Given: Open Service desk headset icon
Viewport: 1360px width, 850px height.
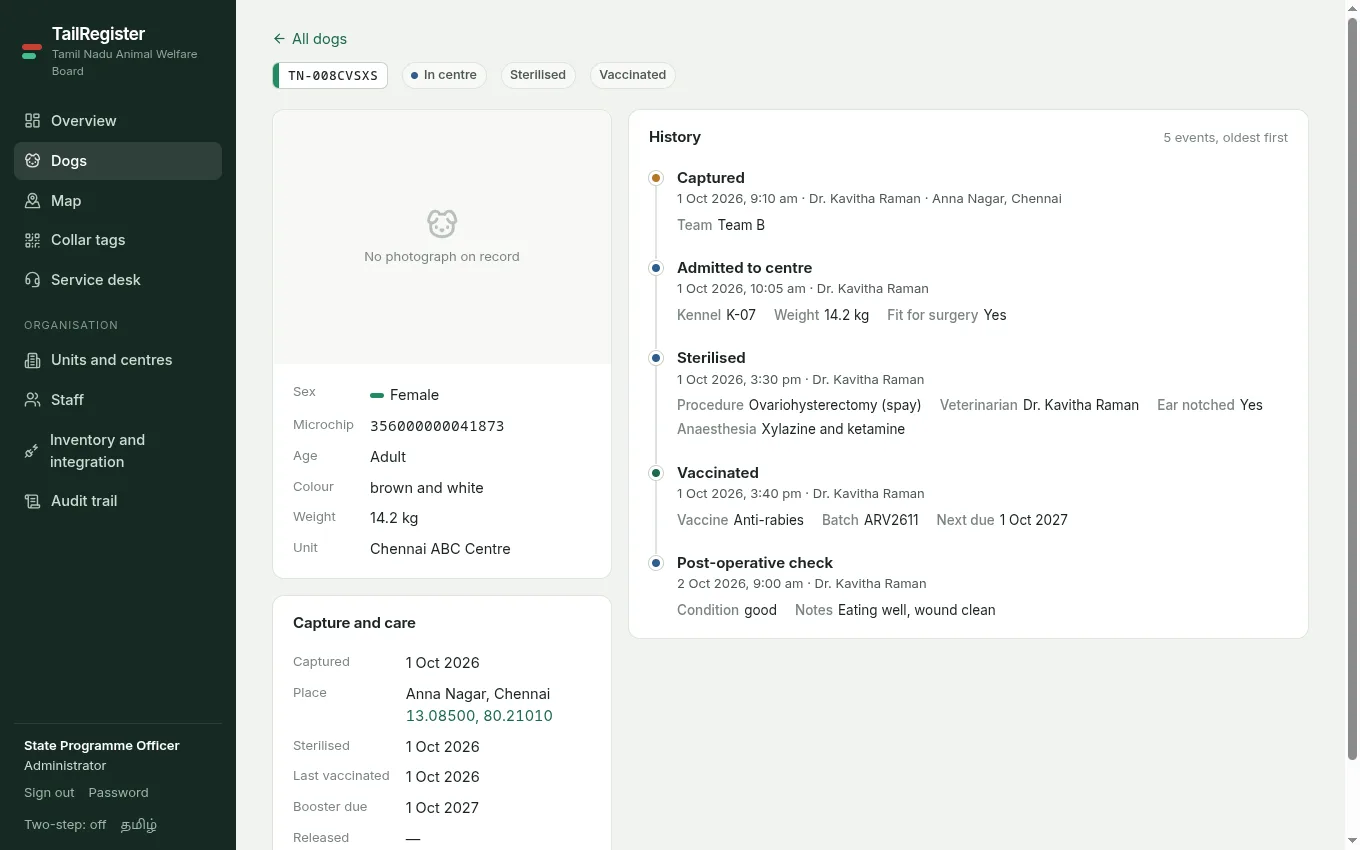Looking at the screenshot, I should 32,280.
